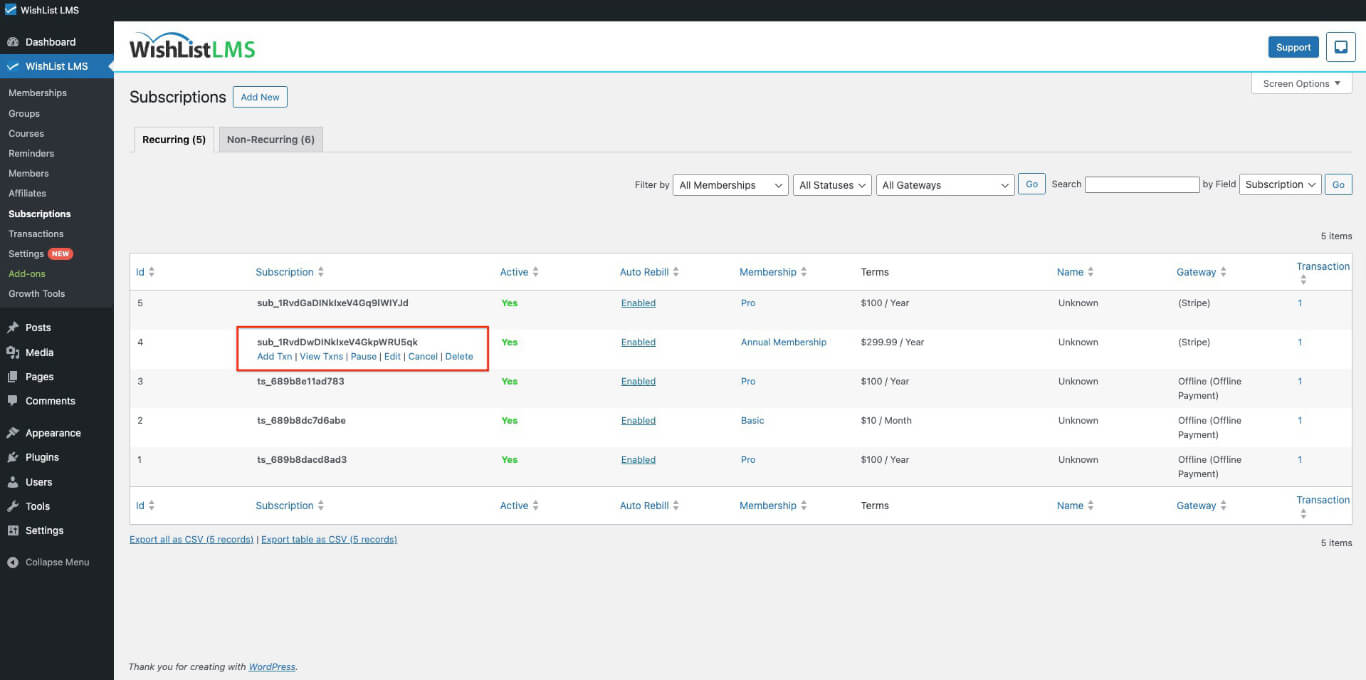
Task: Toggle Auto Rebill for the Basic membership row
Action: 638,420
